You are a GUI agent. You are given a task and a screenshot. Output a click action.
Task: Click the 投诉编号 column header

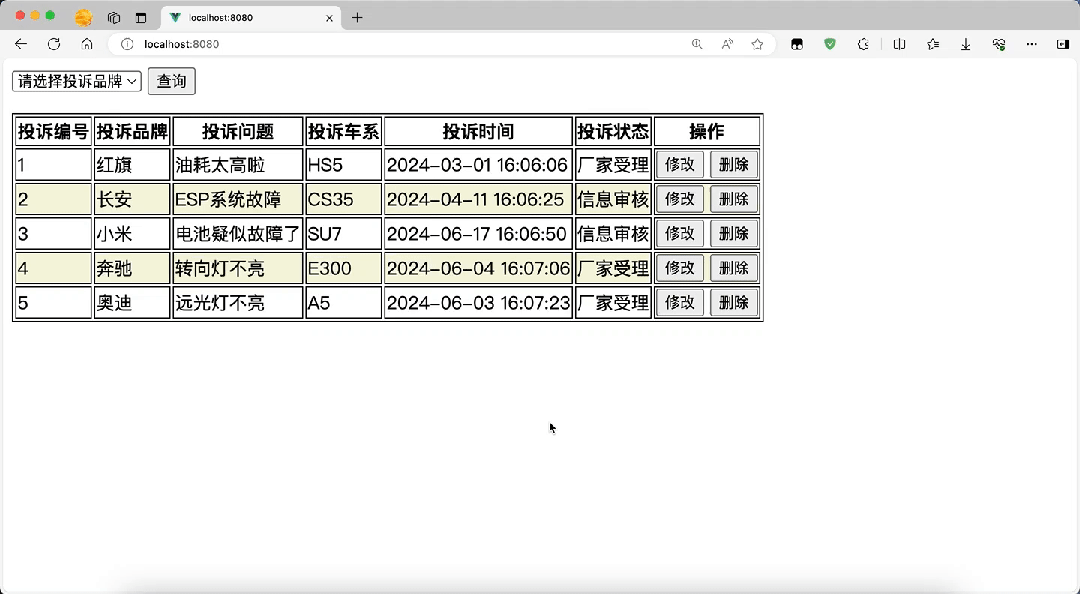[53, 131]
